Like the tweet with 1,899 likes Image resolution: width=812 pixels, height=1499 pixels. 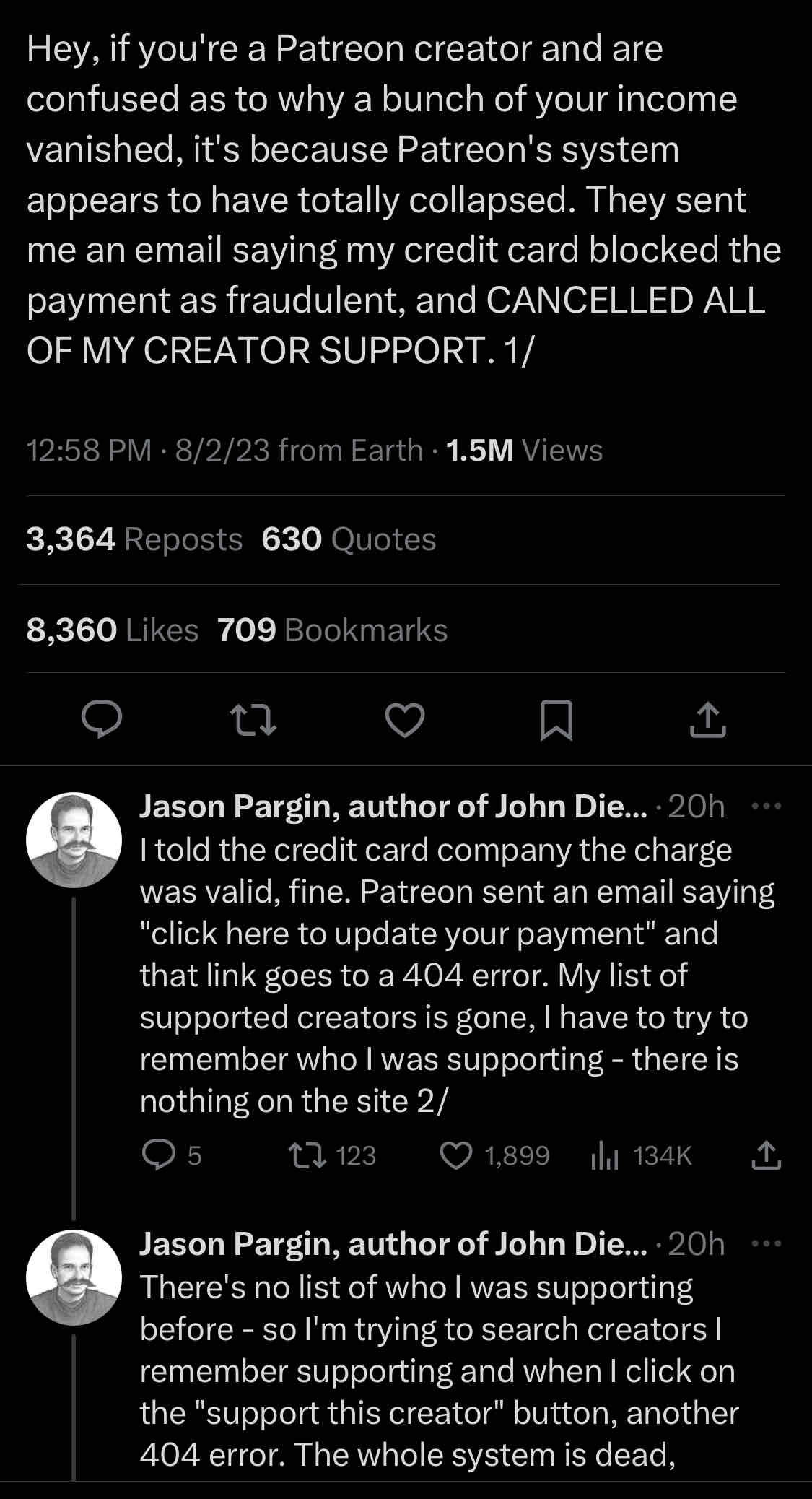point(456,1155)
